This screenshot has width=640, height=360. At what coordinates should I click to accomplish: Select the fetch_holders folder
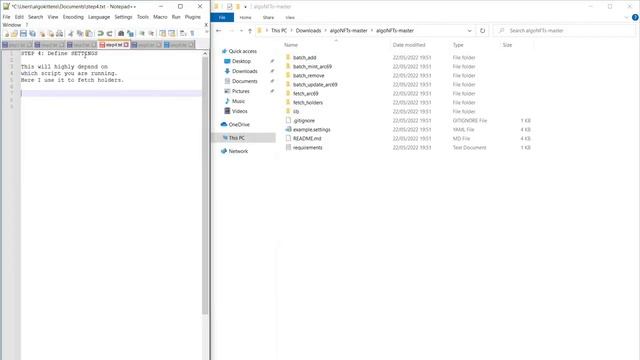click(x=308, y=102)
